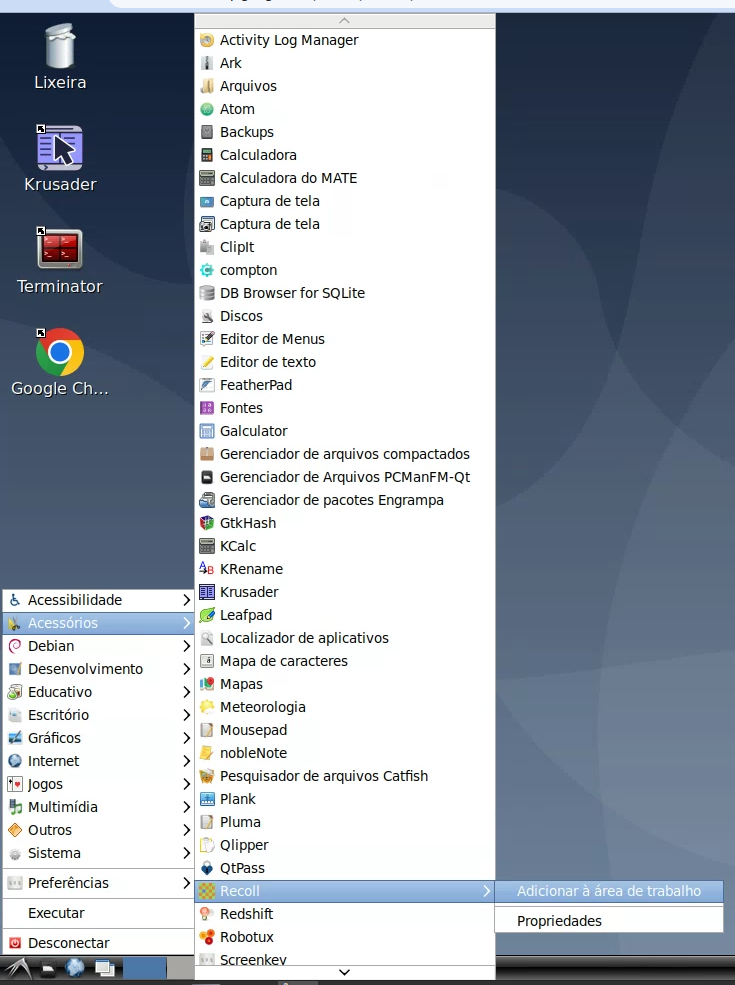Open the Sistema category
This screenshot has height=985, width=735.
tap(98, 853)
